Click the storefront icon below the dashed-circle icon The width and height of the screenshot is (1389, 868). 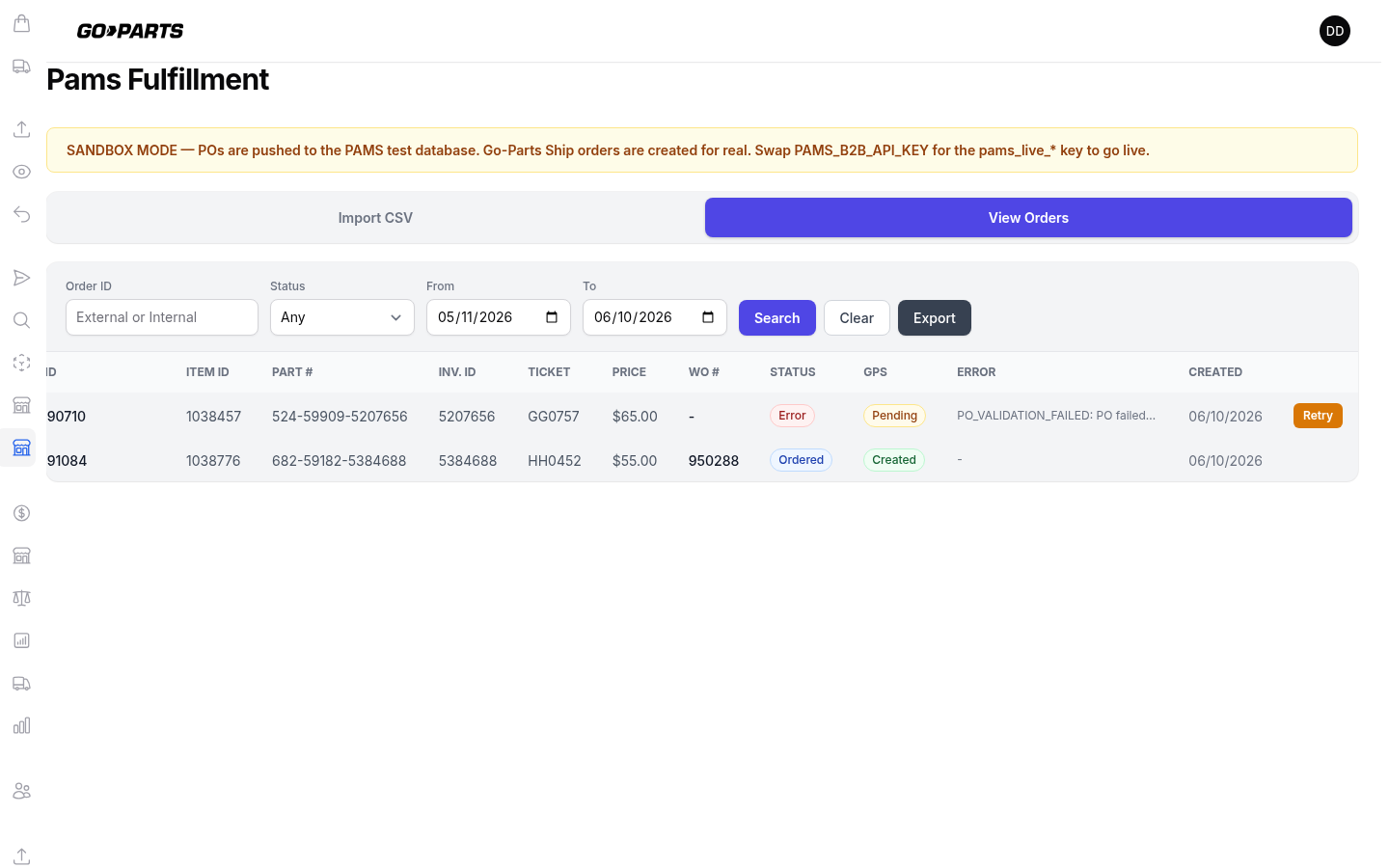pos(21,405)
